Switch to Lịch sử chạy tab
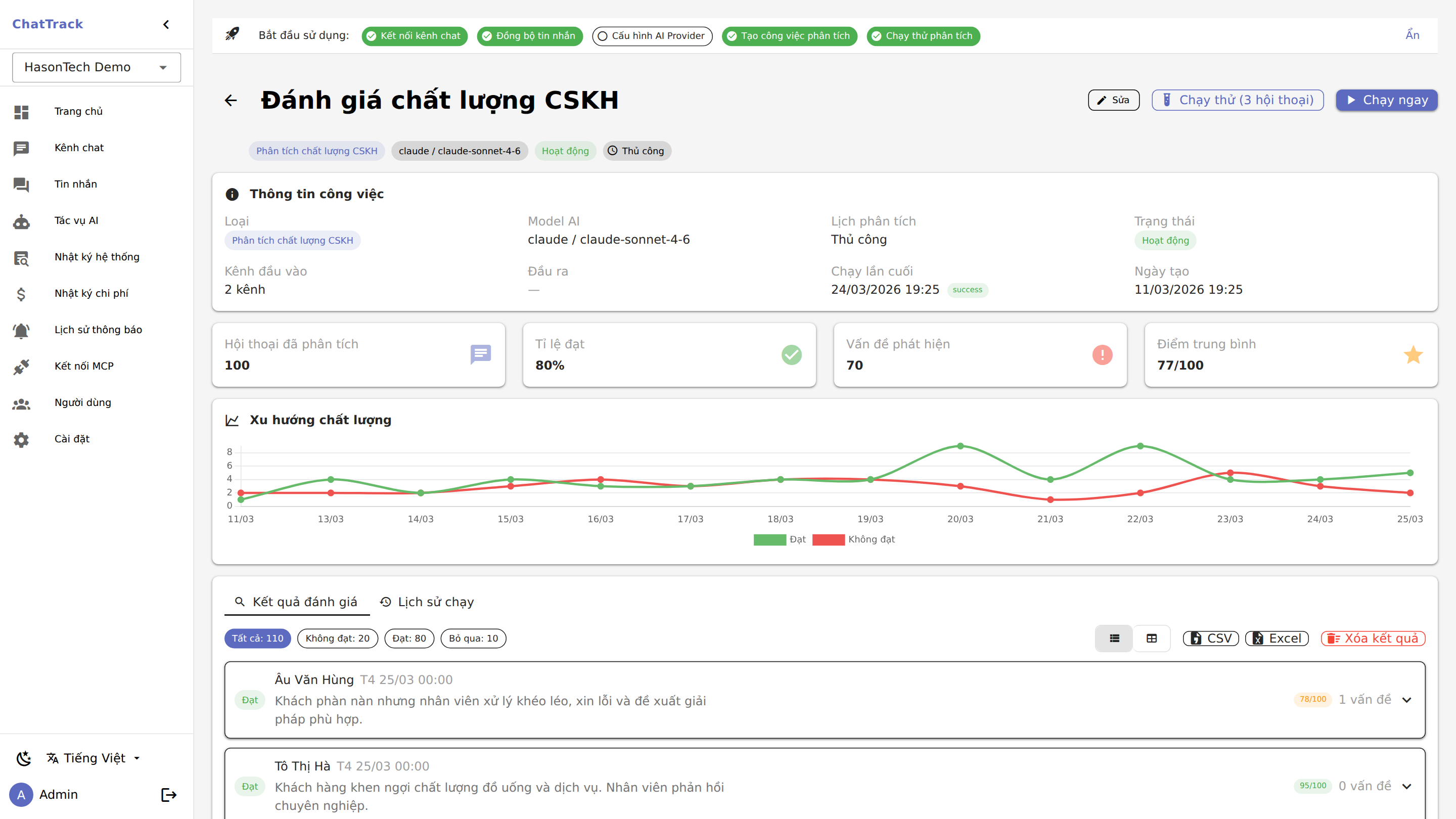 pos(427,602)
